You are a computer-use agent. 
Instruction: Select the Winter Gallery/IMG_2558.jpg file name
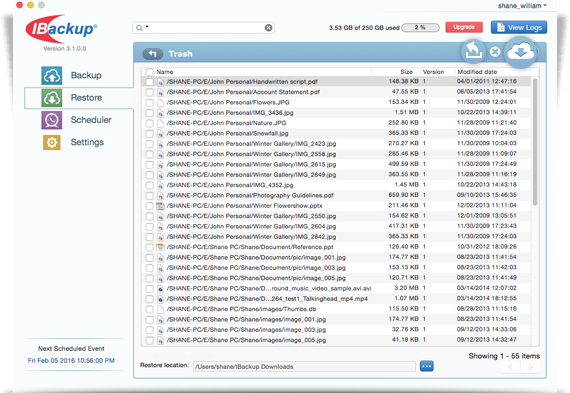251,154
